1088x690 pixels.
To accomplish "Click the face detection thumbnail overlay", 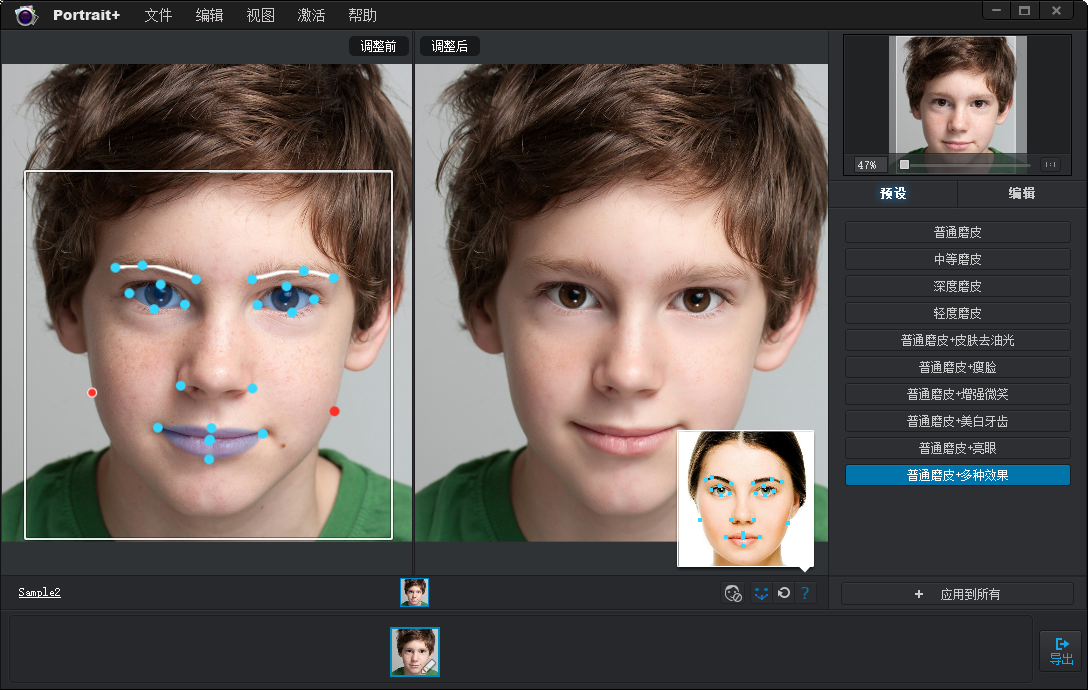I will (745, 499).
